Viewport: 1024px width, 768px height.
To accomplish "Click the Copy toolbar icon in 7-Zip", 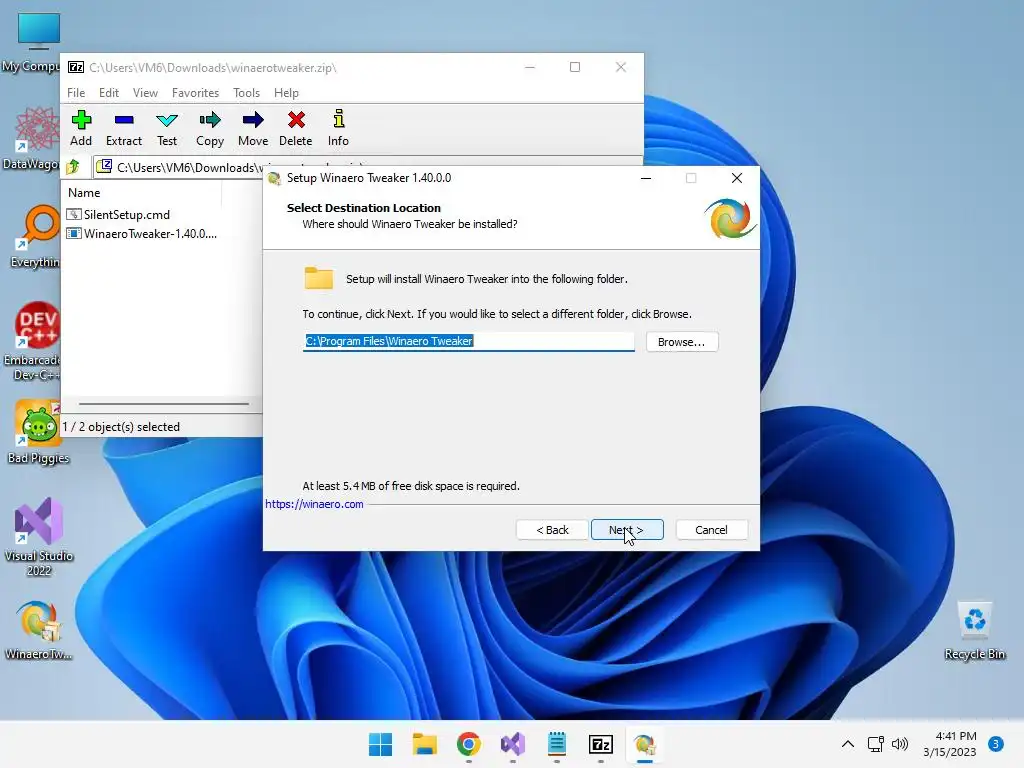I will 210,128.
